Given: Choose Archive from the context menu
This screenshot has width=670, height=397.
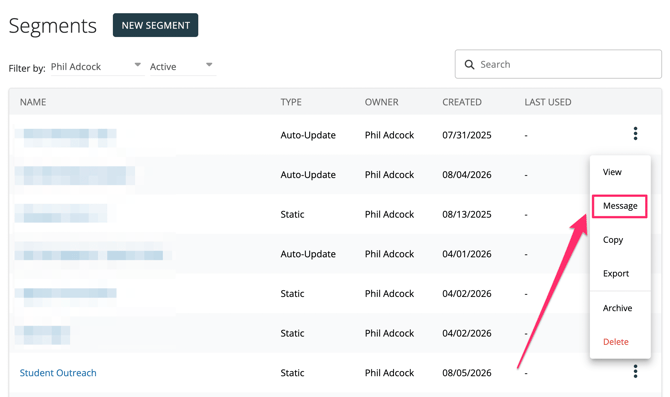Looking at the screenshot, I should pos(617,308).
